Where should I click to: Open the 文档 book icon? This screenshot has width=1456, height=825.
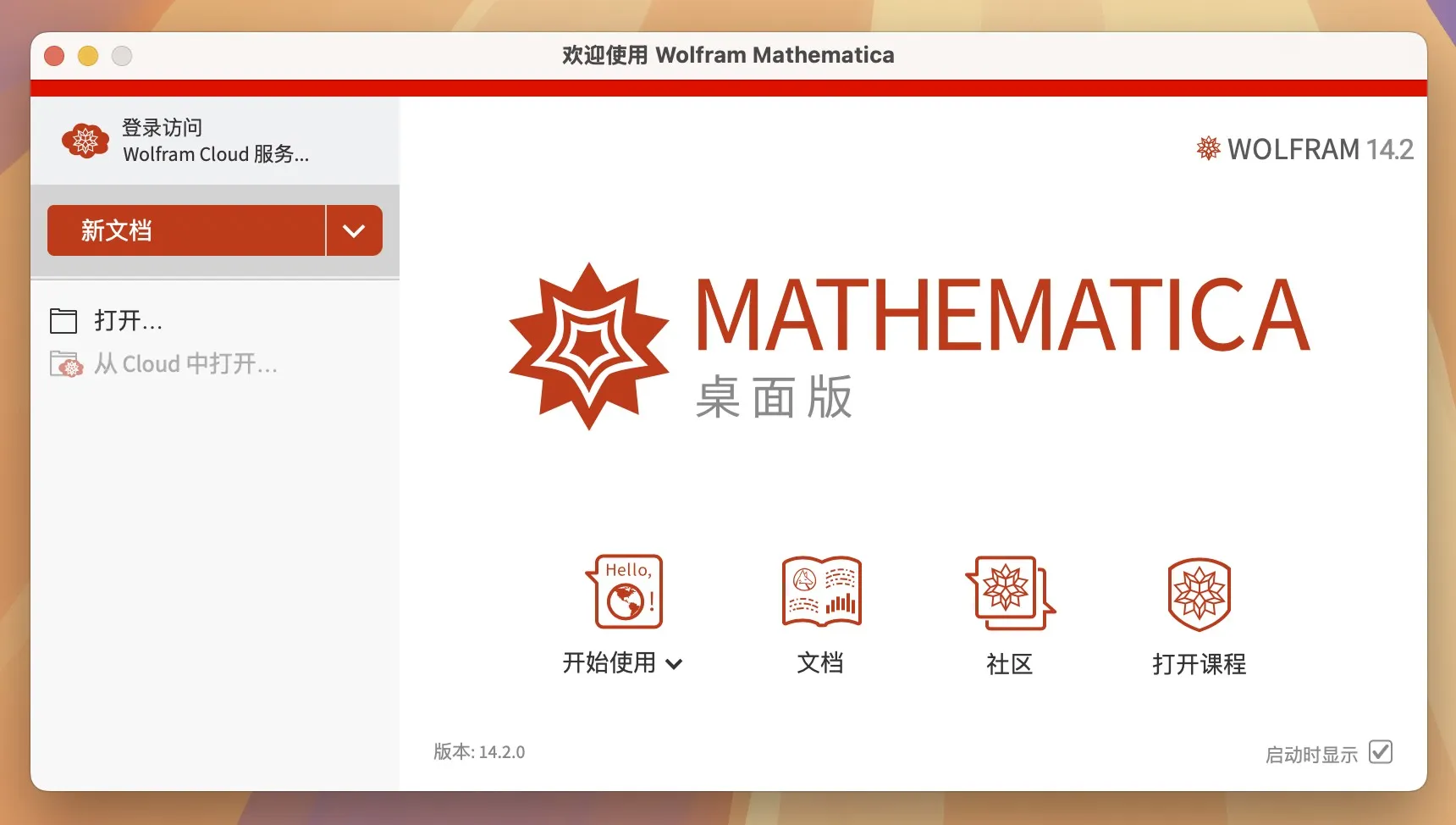(821, 591)
